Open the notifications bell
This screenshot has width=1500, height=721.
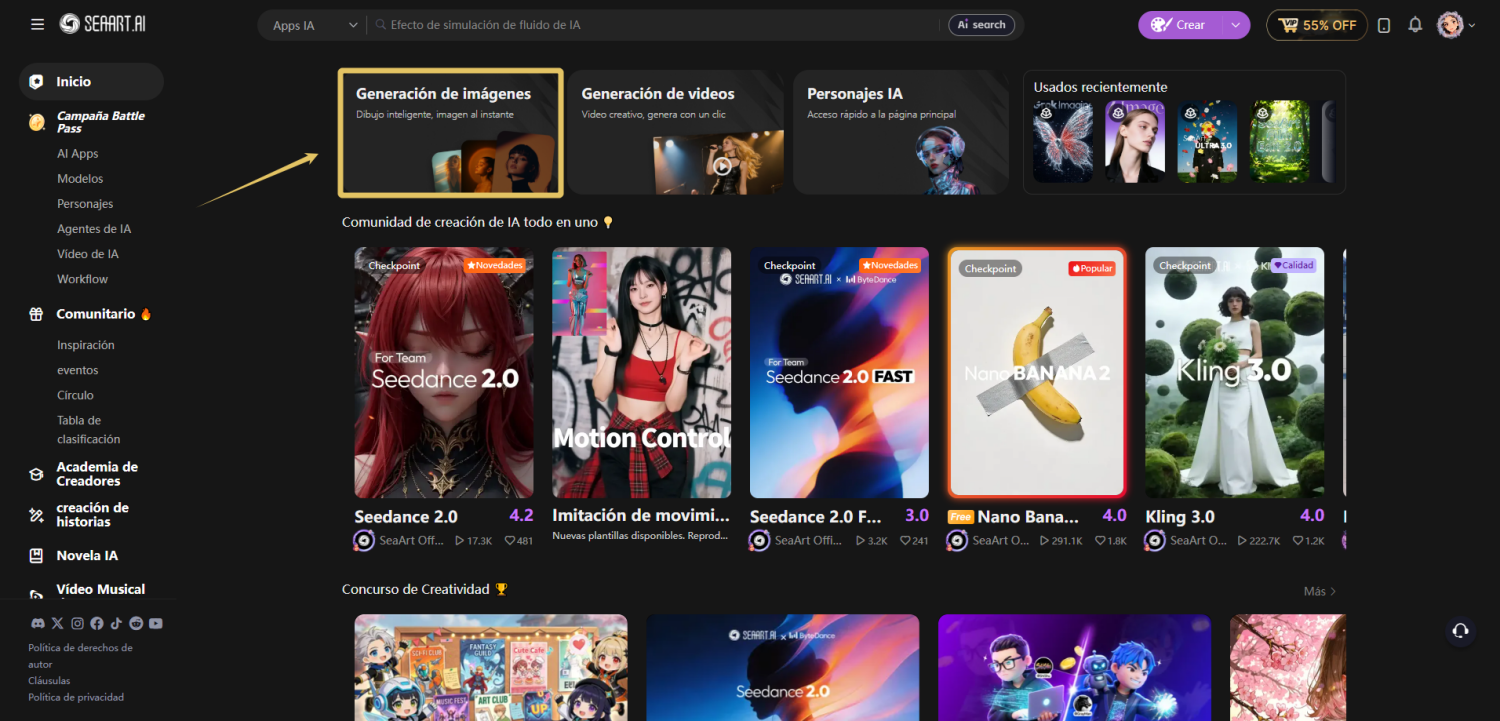[x=1415, y=25]
